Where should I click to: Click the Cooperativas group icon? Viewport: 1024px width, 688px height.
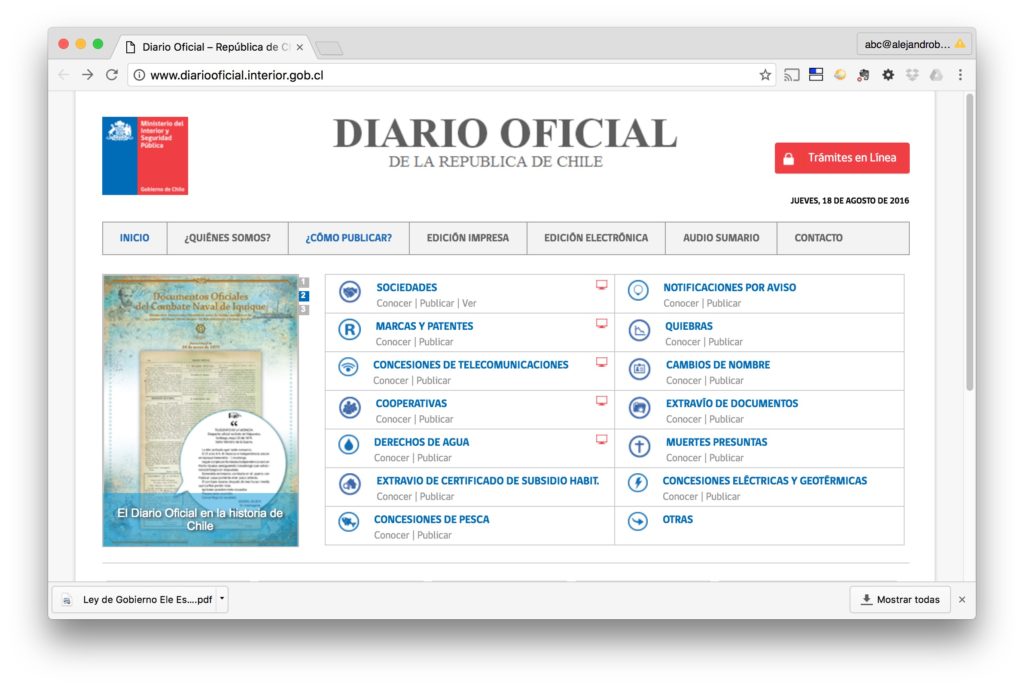click(350, 407)
